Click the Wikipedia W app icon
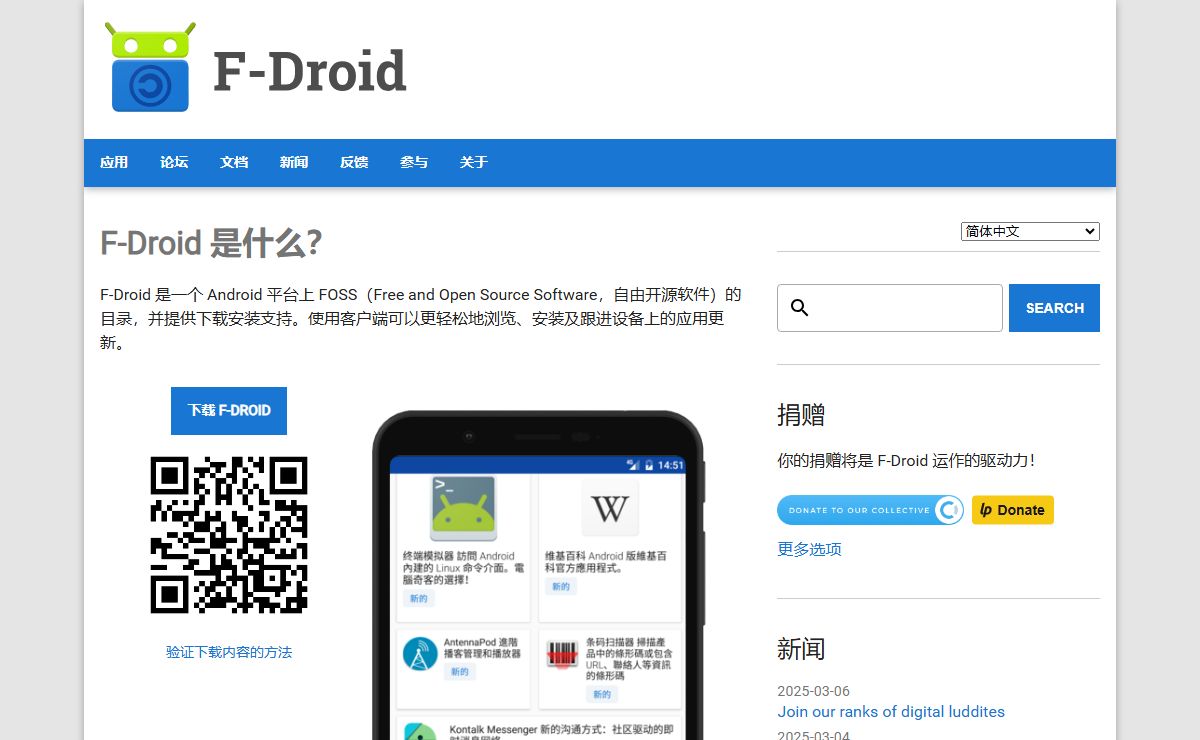Screen dimensions: 1200x740 (x=610, y=508)
